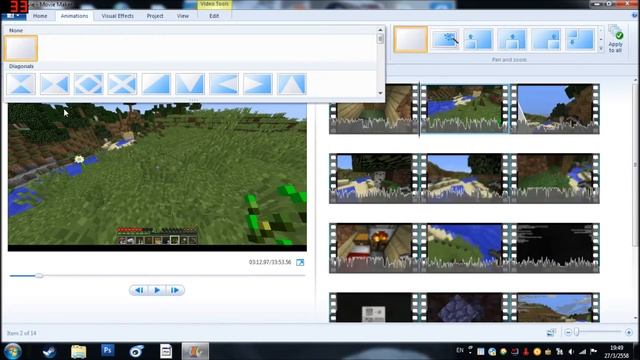640x360 pixels.
Task: Toggle full screen preview
Action: (300, 262)
